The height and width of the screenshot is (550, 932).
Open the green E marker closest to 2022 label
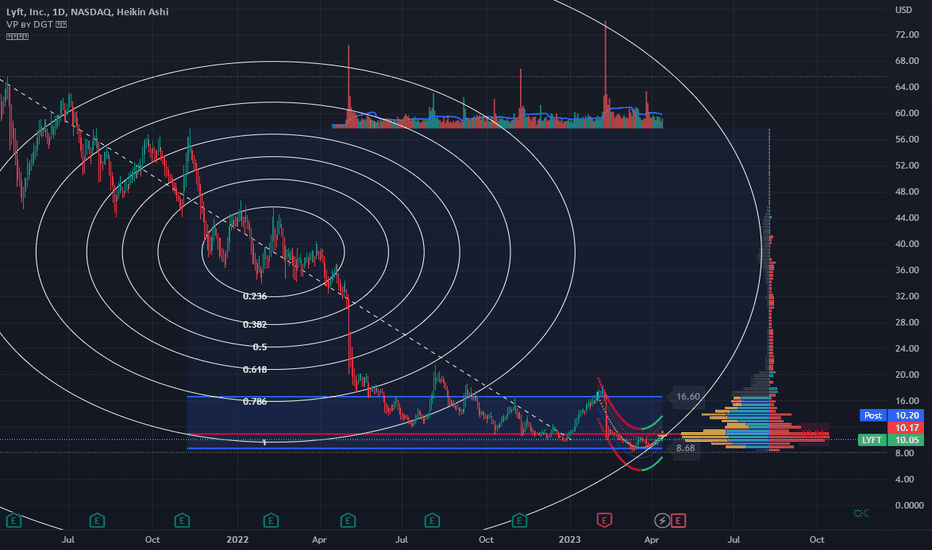(x=271, y=521)
